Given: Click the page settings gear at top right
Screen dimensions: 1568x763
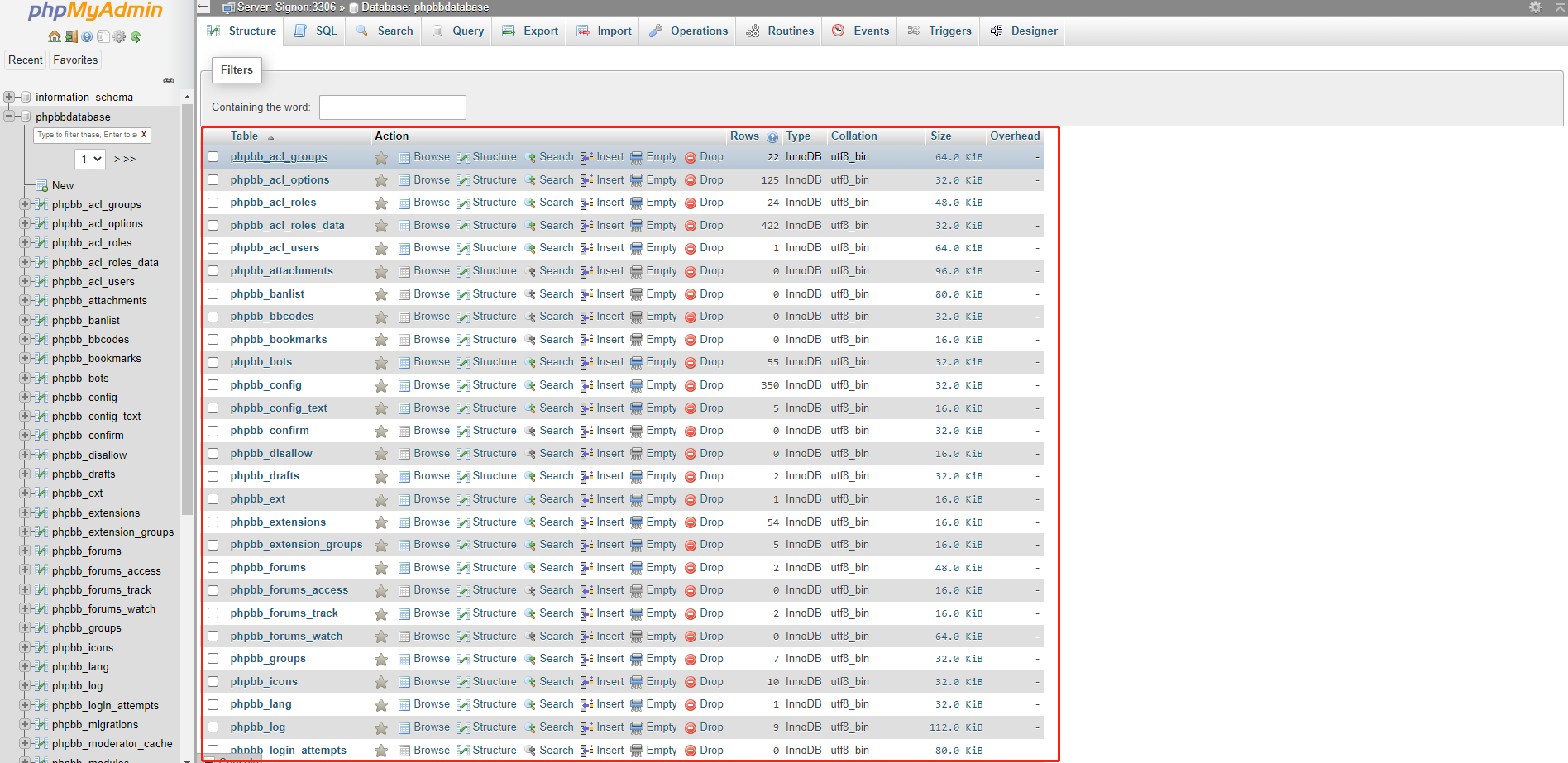Looking at the screenshot, I should (1535, 7).
